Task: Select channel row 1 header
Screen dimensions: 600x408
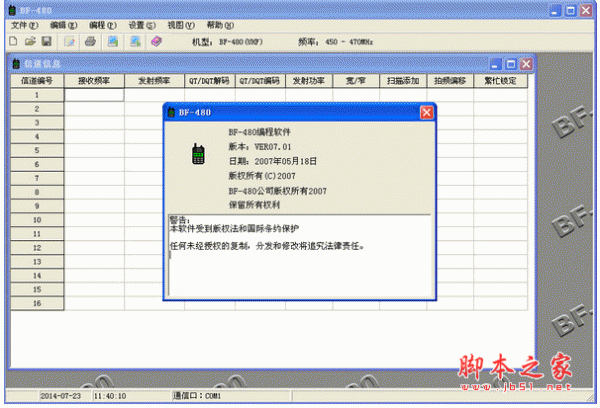Action: (x=37, y=95)
